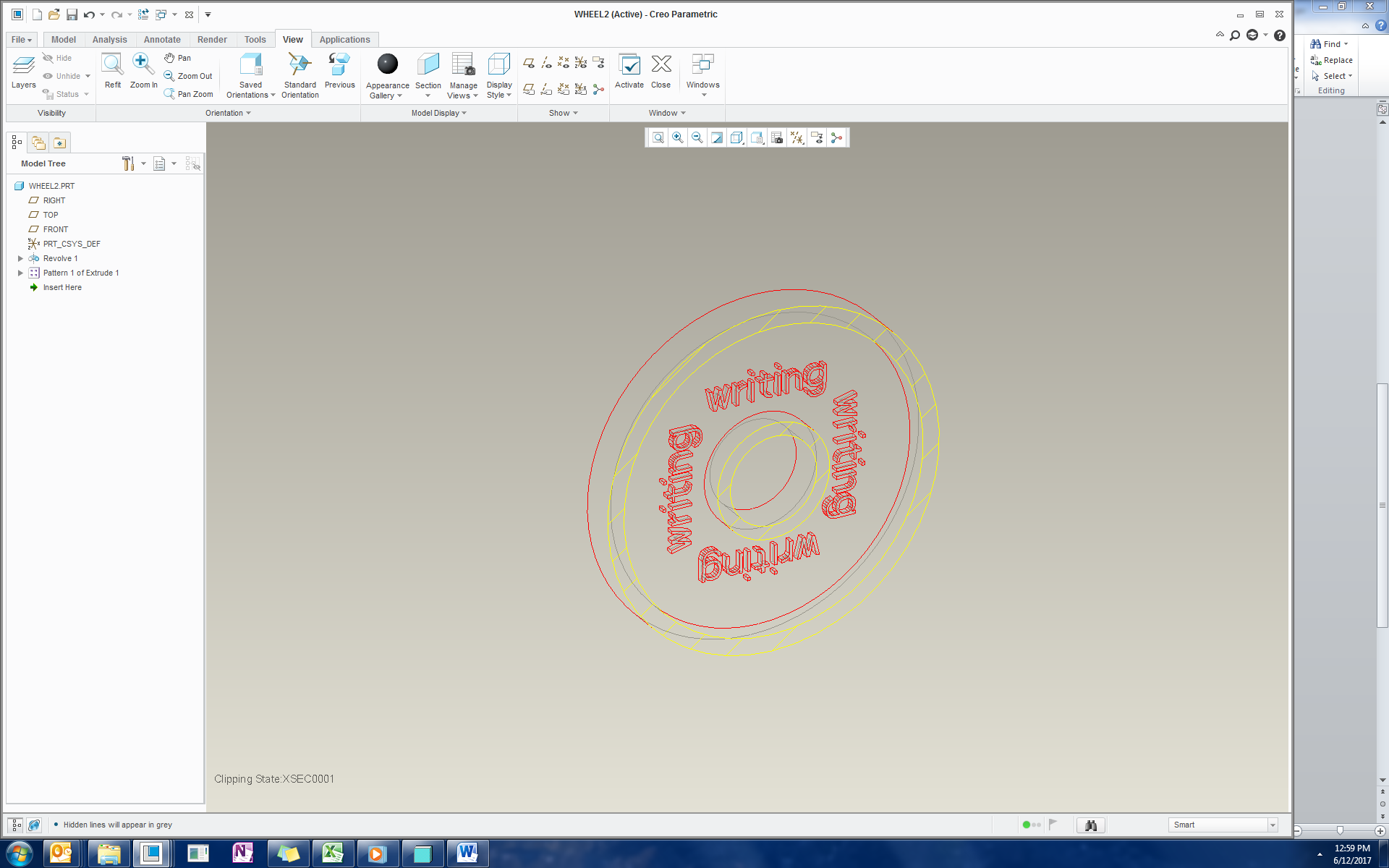Open the File menu
The image size is (1389, 868).
22,40
